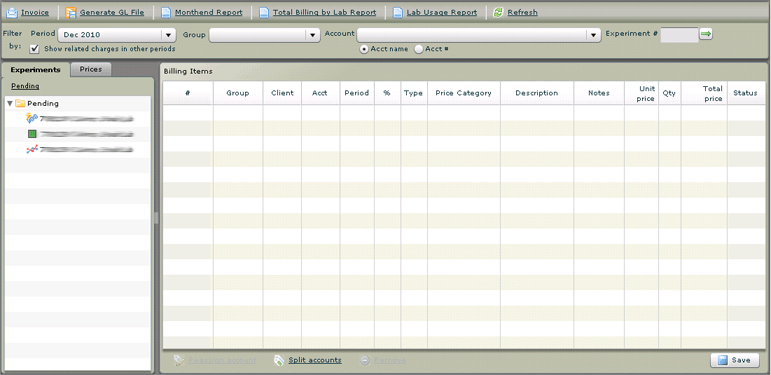
Task: Click the Split accounts link
Action: pyautogui.click(x=315, y=360)
